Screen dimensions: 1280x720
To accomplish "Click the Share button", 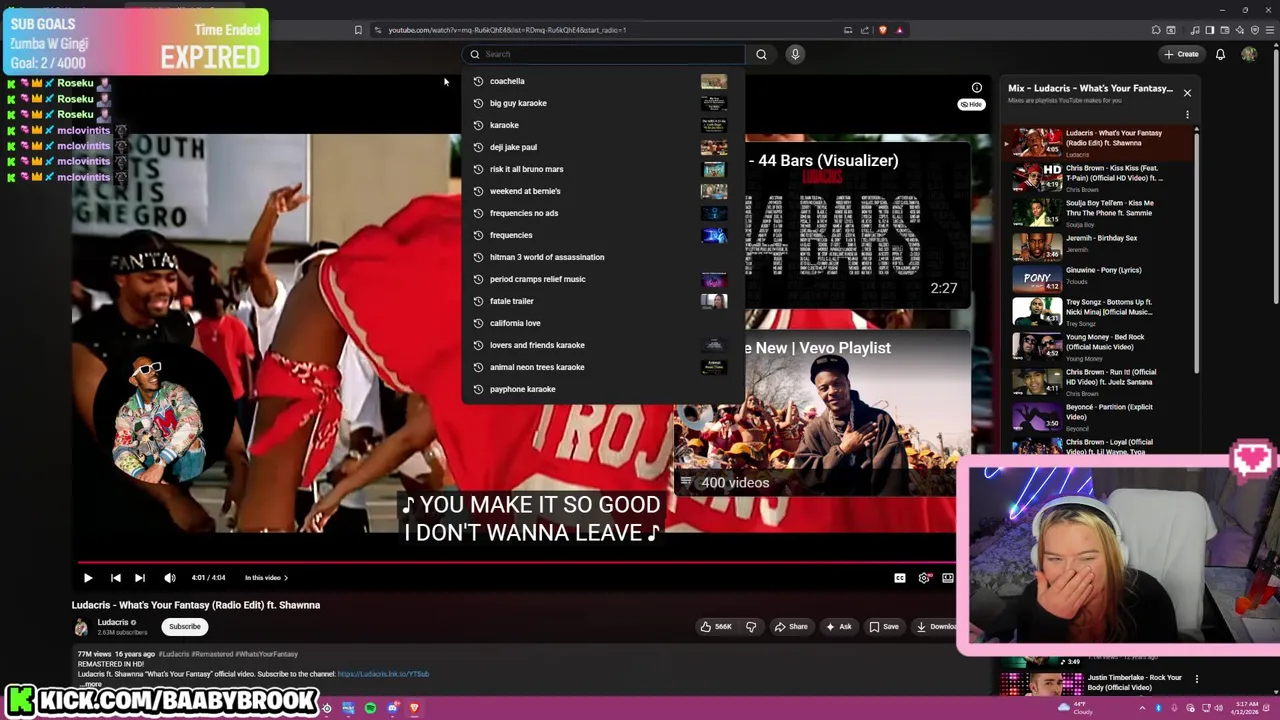I will [x=790, y=627].
